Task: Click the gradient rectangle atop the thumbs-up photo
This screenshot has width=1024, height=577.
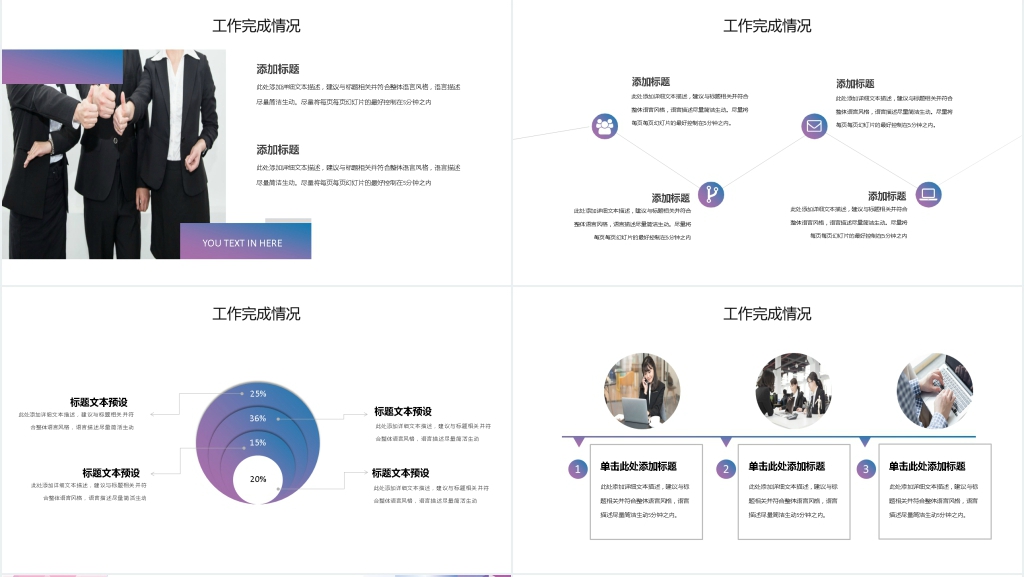Action: pos(62,67)
